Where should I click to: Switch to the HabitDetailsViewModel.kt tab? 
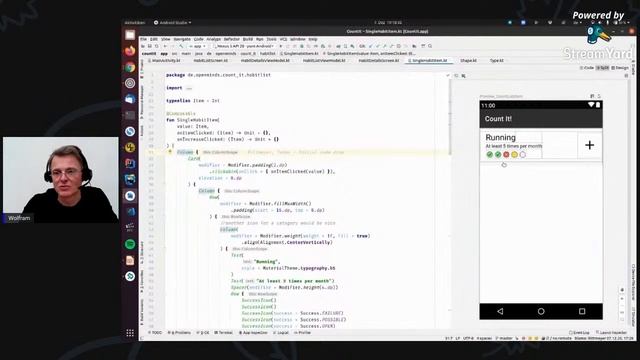pyautogui.click(x=265, y=60)
